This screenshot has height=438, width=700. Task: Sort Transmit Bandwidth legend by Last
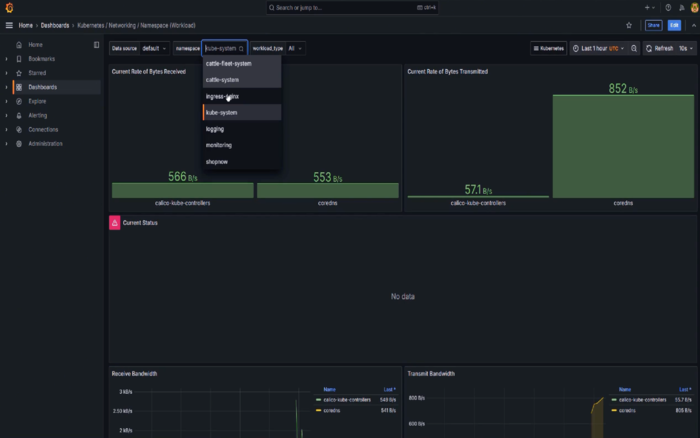tap(685, 390)
